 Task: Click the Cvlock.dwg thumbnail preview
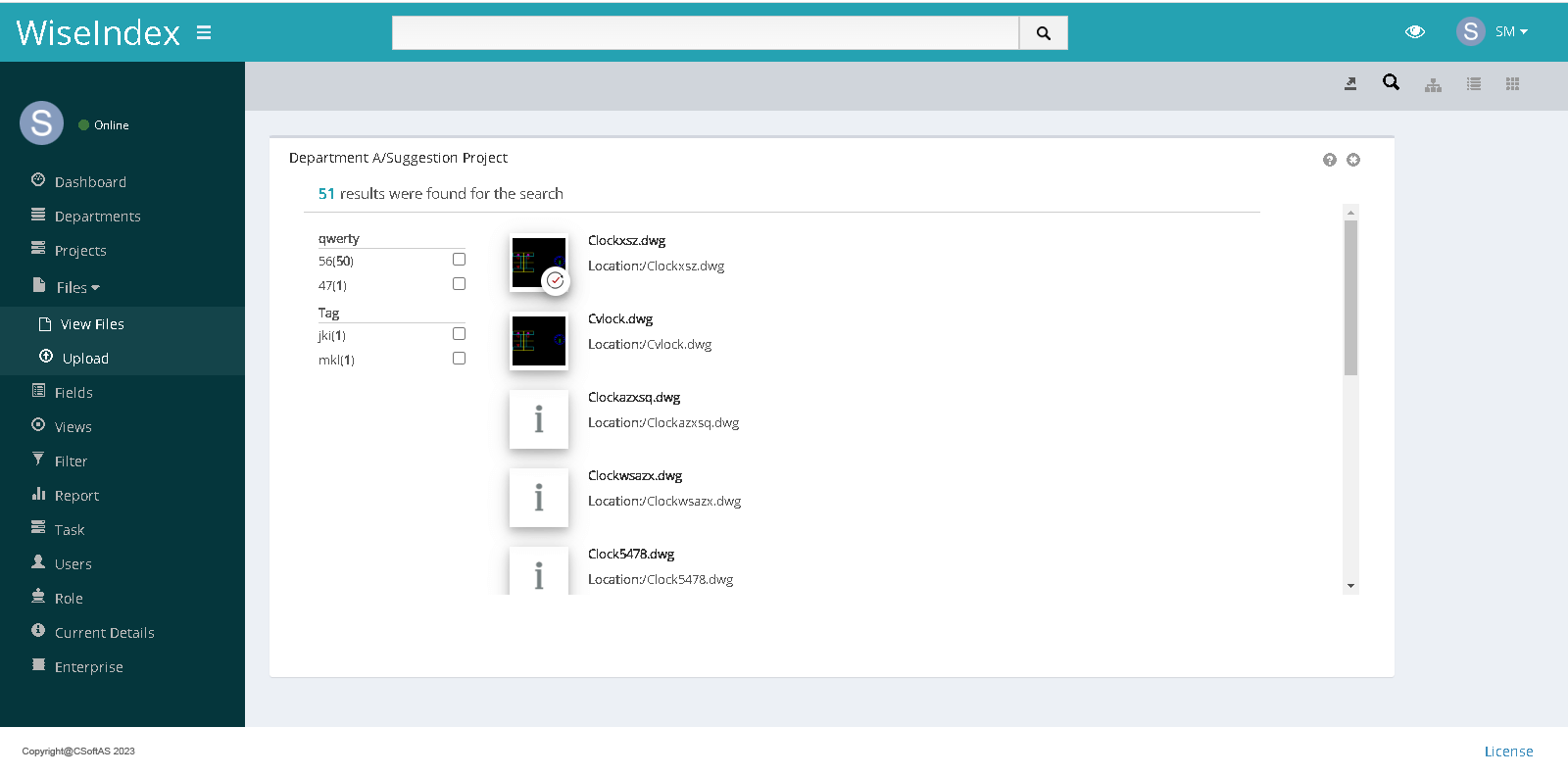coord(539,341)
